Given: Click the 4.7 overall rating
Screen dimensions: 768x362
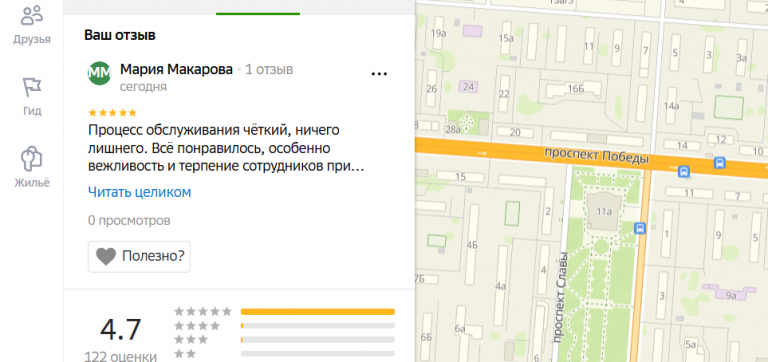Looking at the screenshot, I should pos(120,330).
